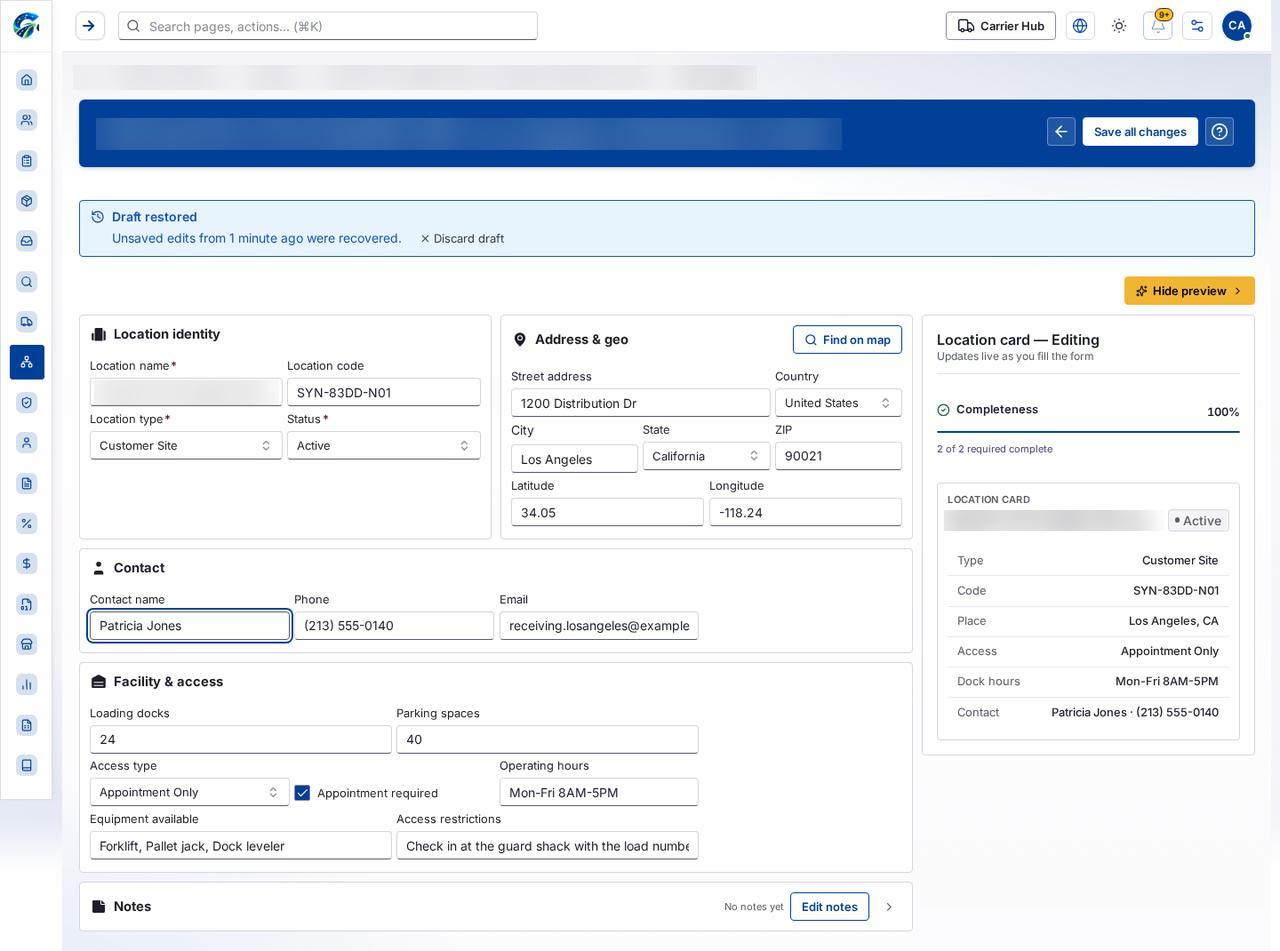Click the search pages and actions field

point(328,26)
